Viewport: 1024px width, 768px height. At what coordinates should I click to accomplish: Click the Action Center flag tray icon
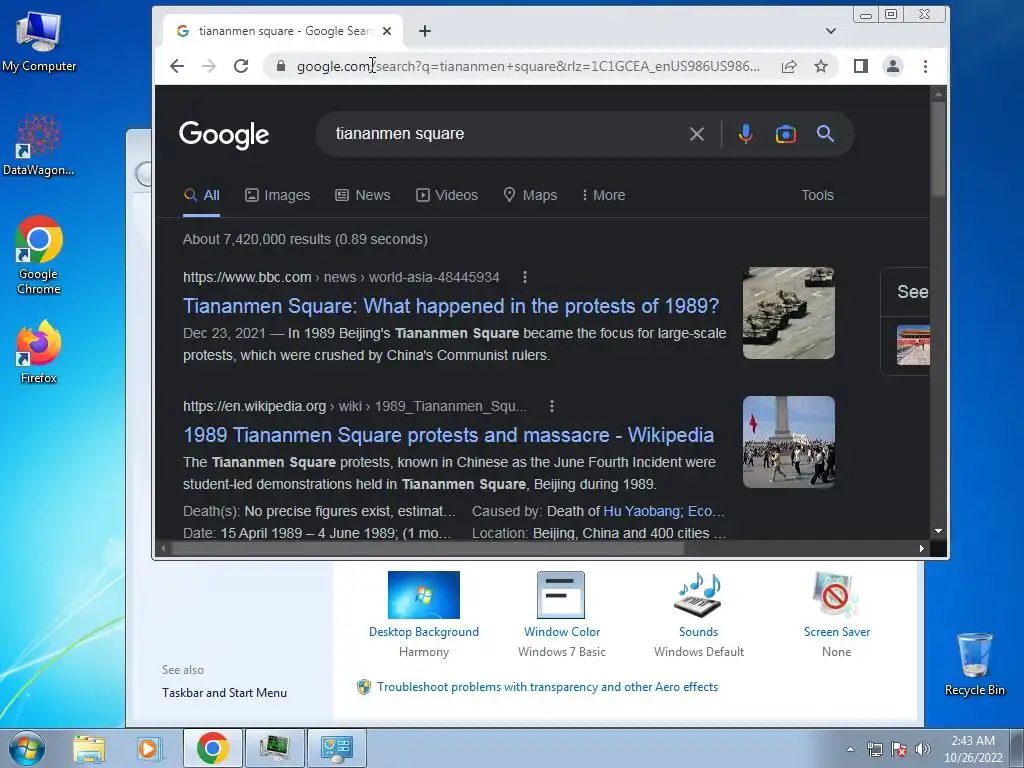(899, 749)
